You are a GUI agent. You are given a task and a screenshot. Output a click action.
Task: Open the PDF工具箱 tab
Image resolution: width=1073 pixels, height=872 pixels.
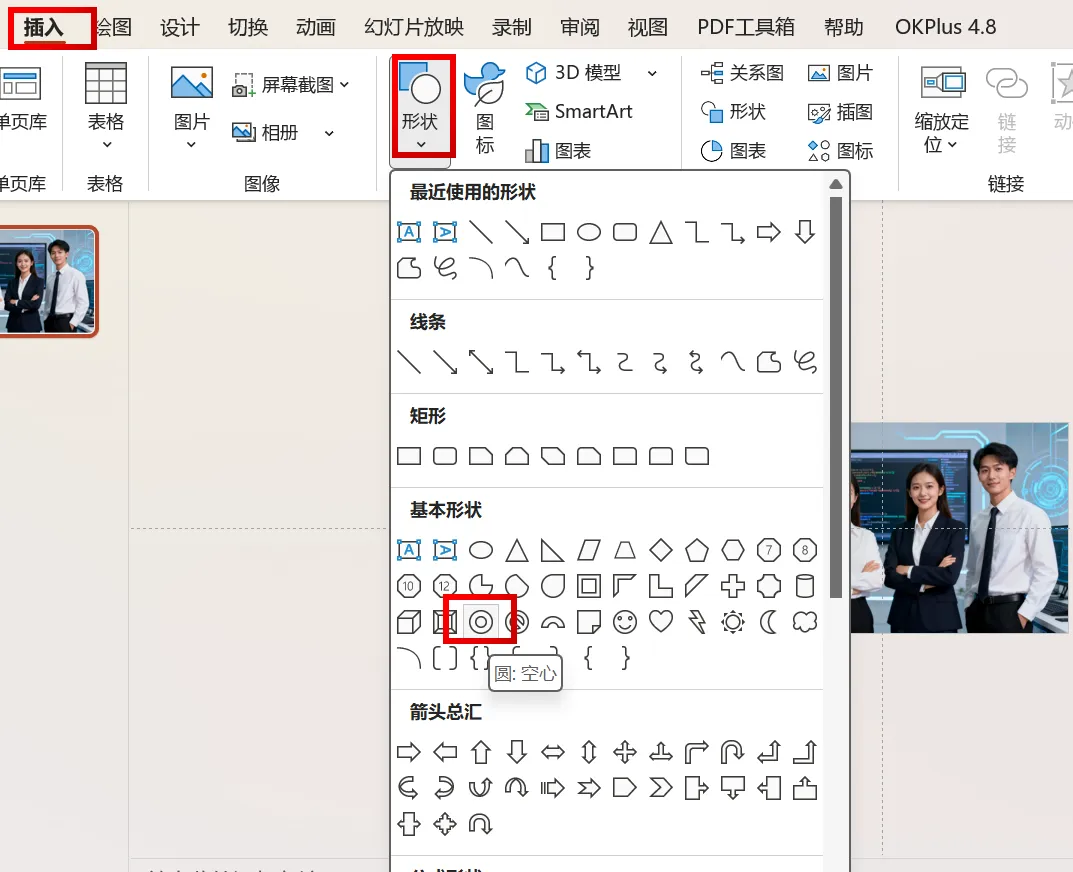click(746, 27)
